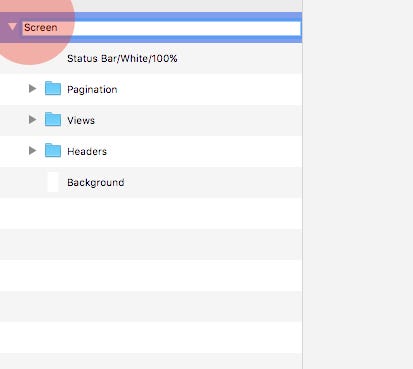
Task: Select the Pagination layer name
Action: (x=92, y=90)
